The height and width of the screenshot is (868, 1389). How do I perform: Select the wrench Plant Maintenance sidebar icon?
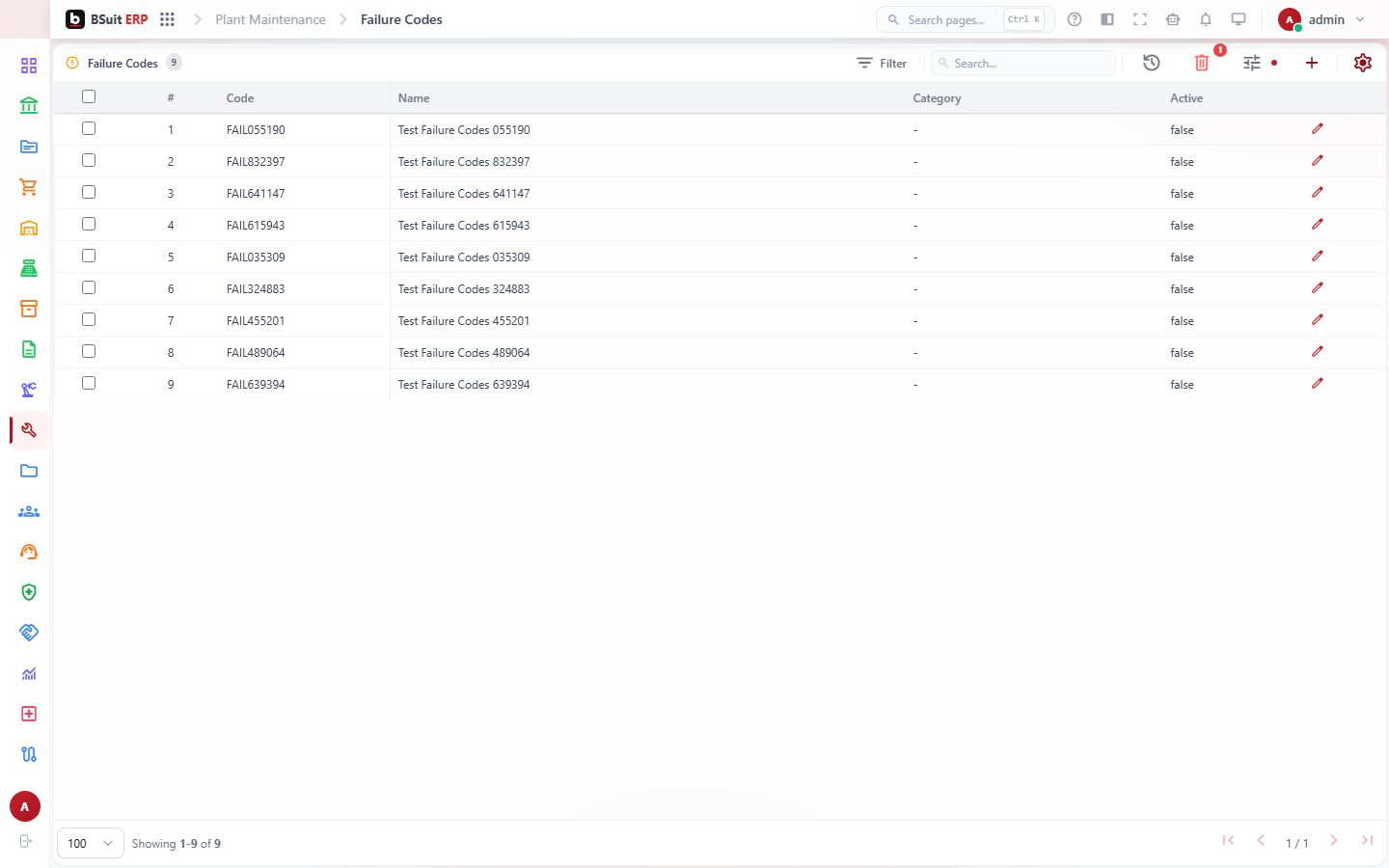pyautogui.click(x=29, y=430)
